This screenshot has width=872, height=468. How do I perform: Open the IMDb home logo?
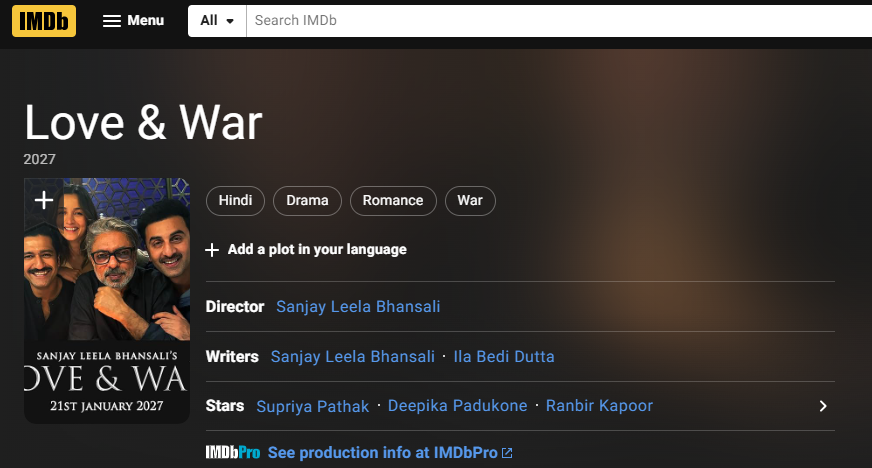coord(44,21)
